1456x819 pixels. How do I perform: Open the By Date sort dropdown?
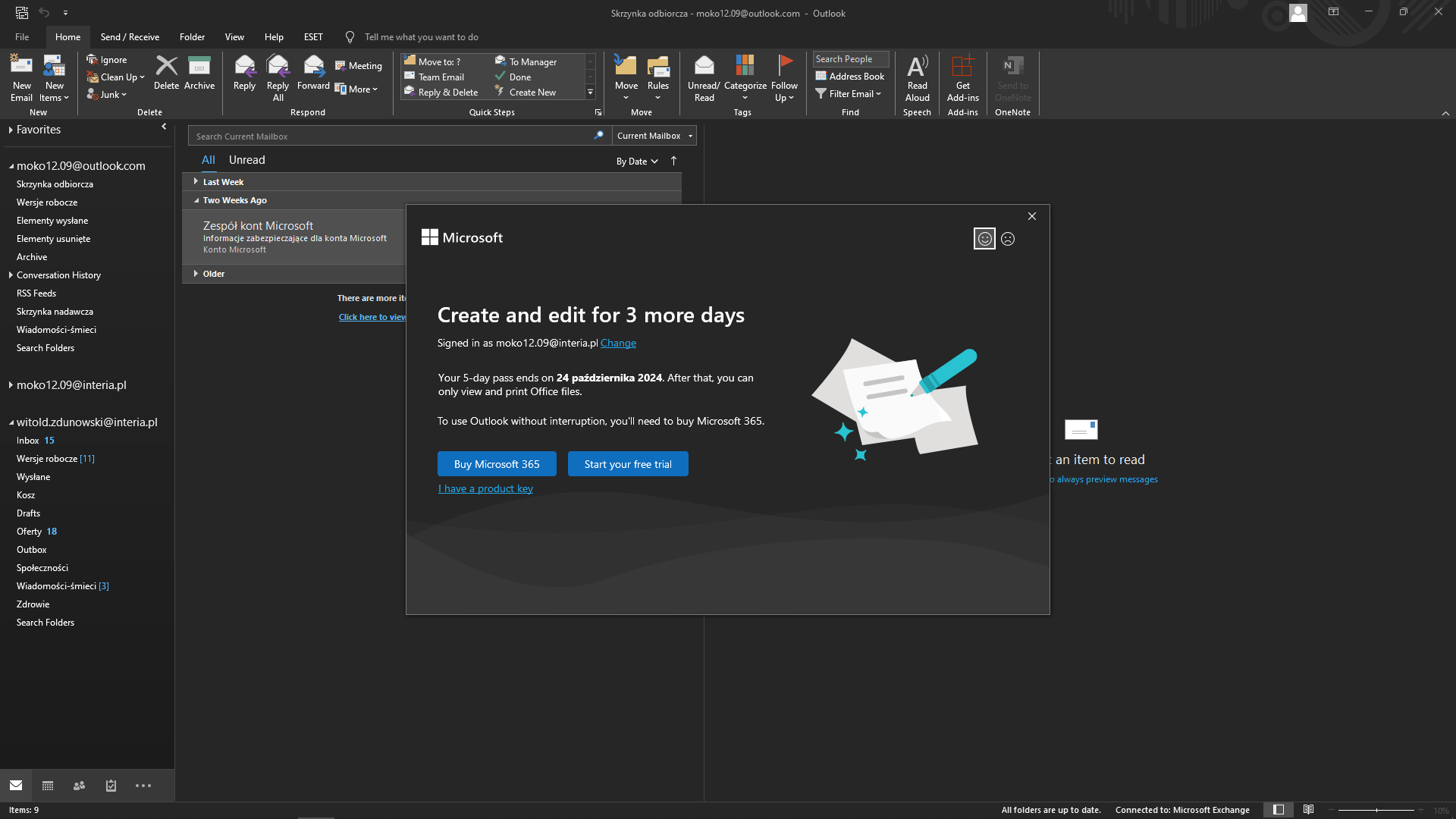point(637,162)
